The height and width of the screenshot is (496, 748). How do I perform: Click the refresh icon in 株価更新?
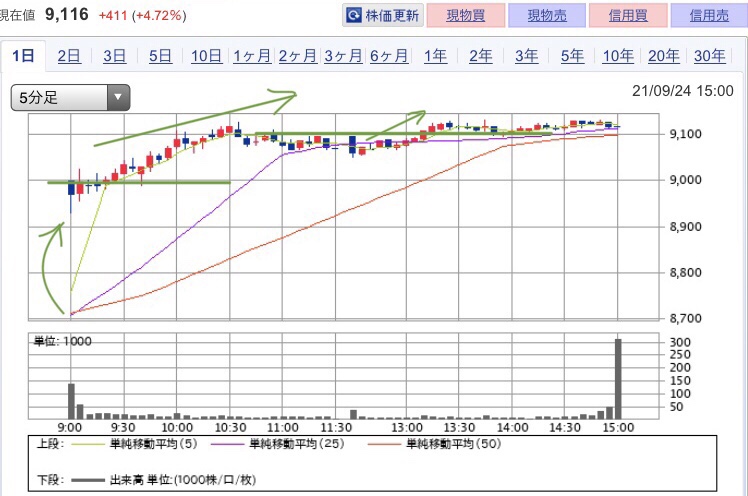353,16
